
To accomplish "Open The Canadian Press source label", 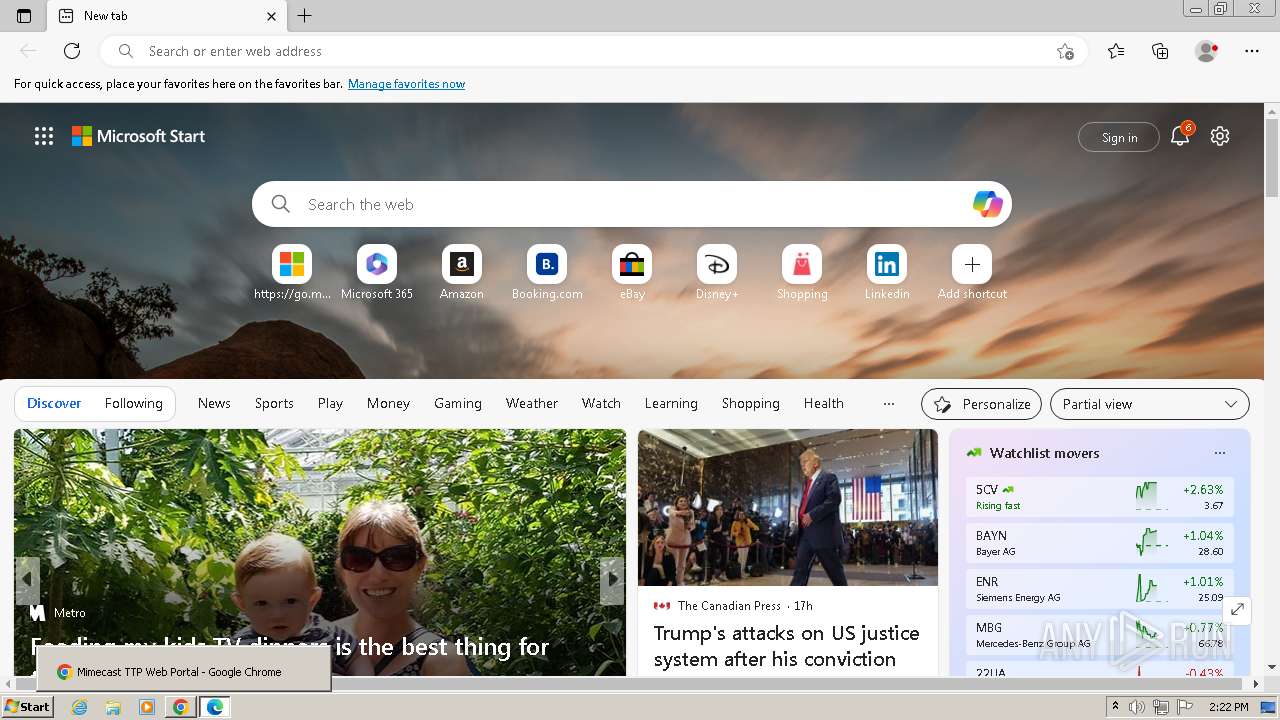I will tap(729, 605).
